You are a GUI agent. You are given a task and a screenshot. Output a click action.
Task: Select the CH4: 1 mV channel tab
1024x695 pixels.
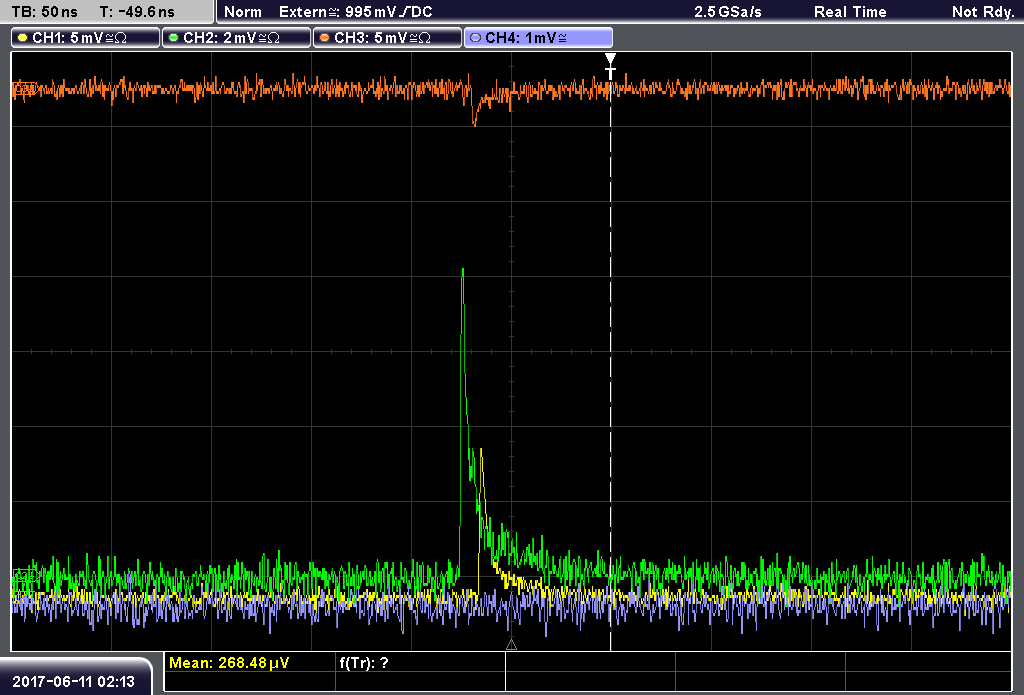pyautogui.click(x=538, y=38)
